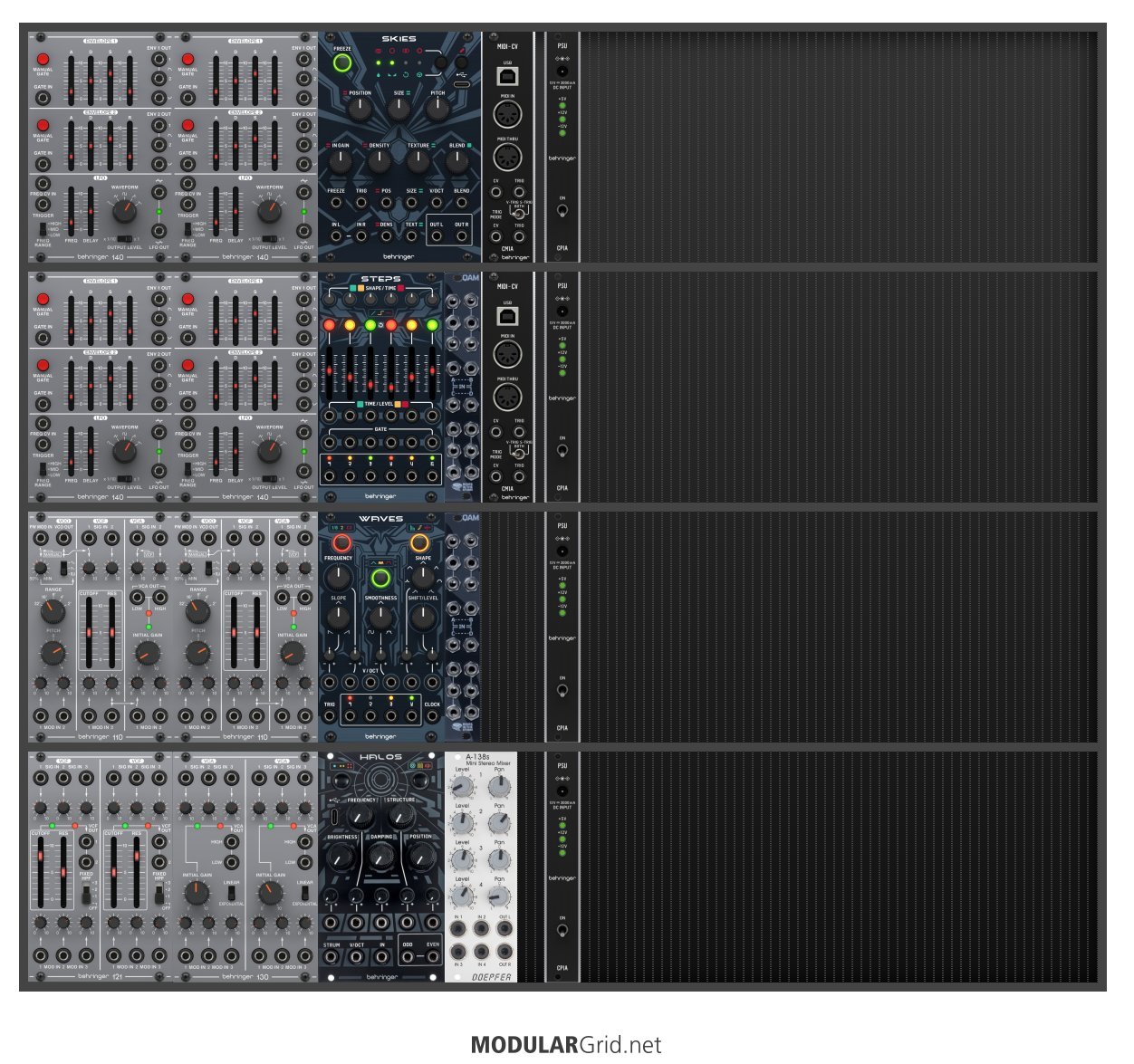The image size is (1134, 1064).
Task: Toggle the ON switch of second-row PSU
Action: click(562, 451)
